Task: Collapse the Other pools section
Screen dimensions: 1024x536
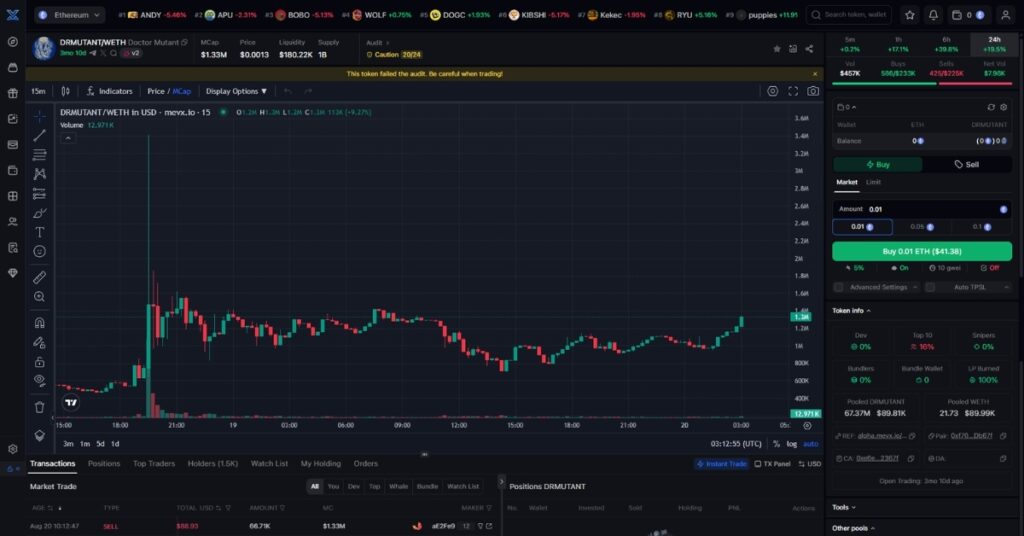Action: [854, 528]
